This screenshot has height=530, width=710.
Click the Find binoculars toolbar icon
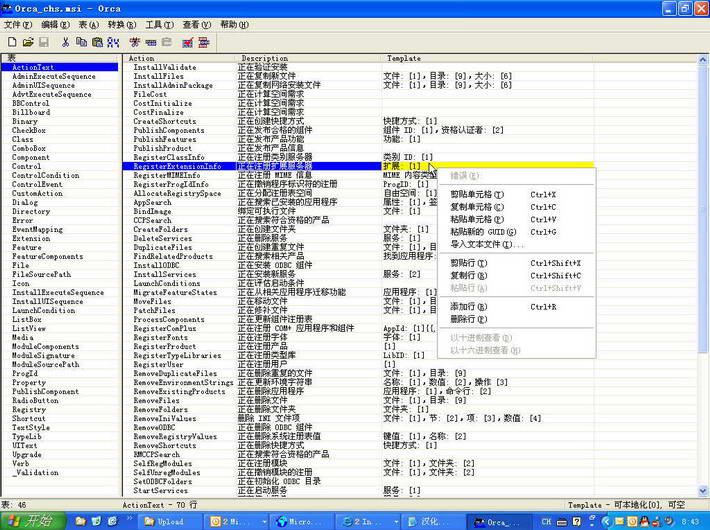tap(113, 42)
